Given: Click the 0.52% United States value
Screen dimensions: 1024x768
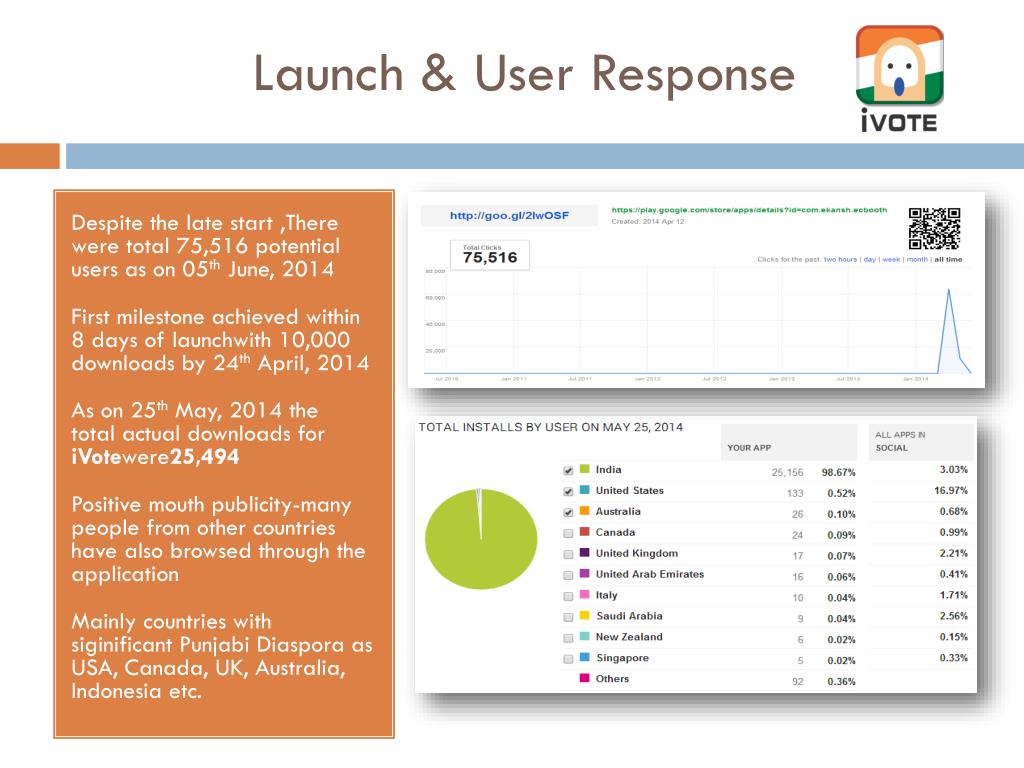Looking at the screenshot, I should pyautogui.click(x=841, y=493).
